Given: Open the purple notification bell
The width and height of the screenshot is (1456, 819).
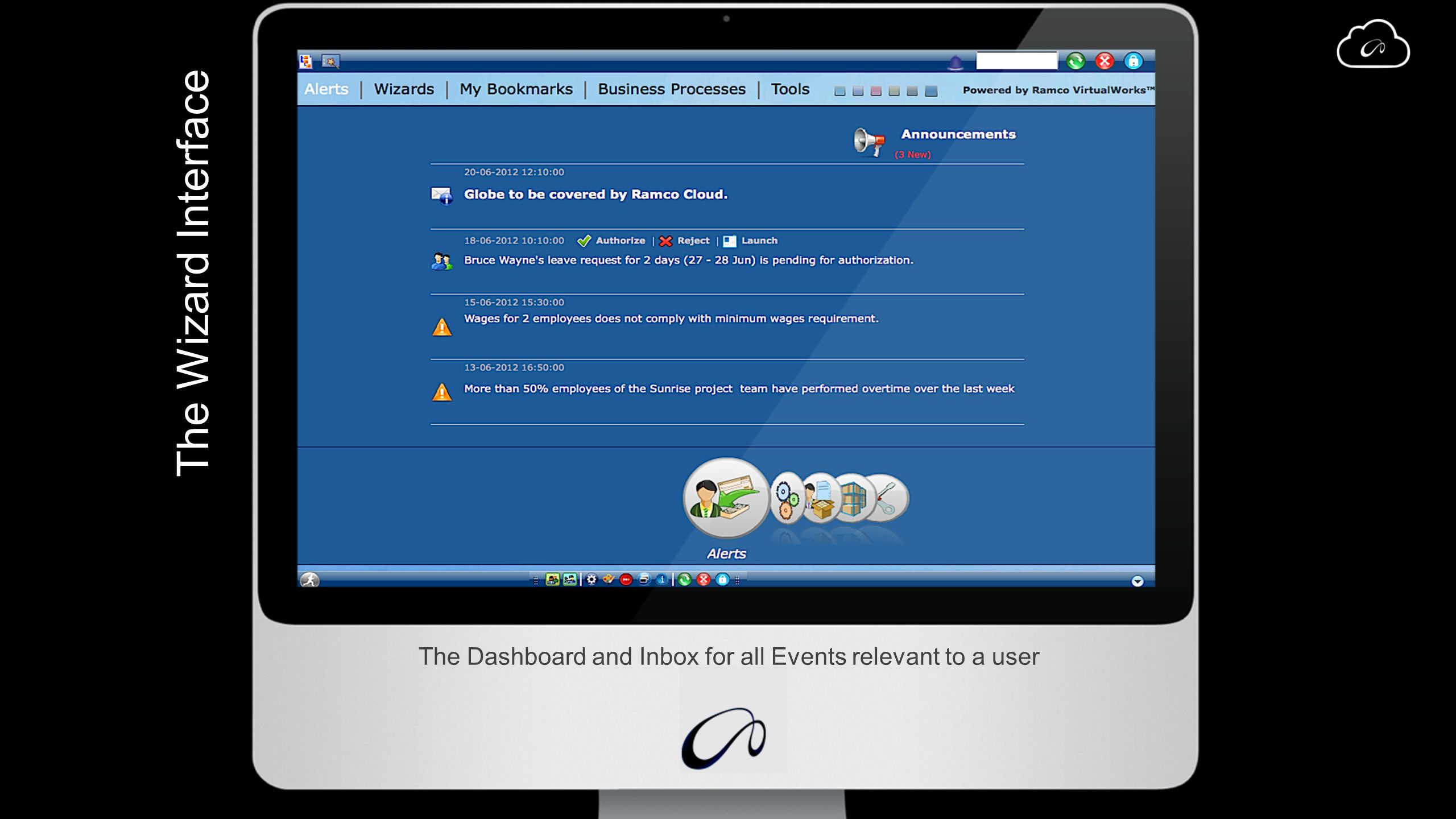Looking at the screenshot, I should (955, 62).
